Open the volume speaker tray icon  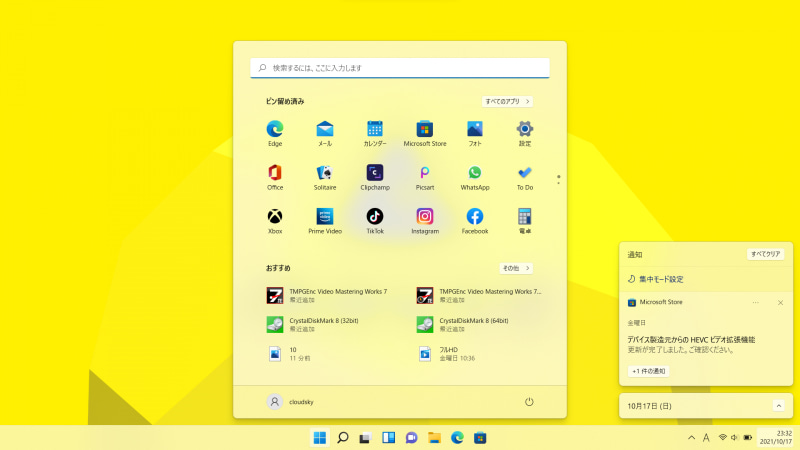point(735,438)
